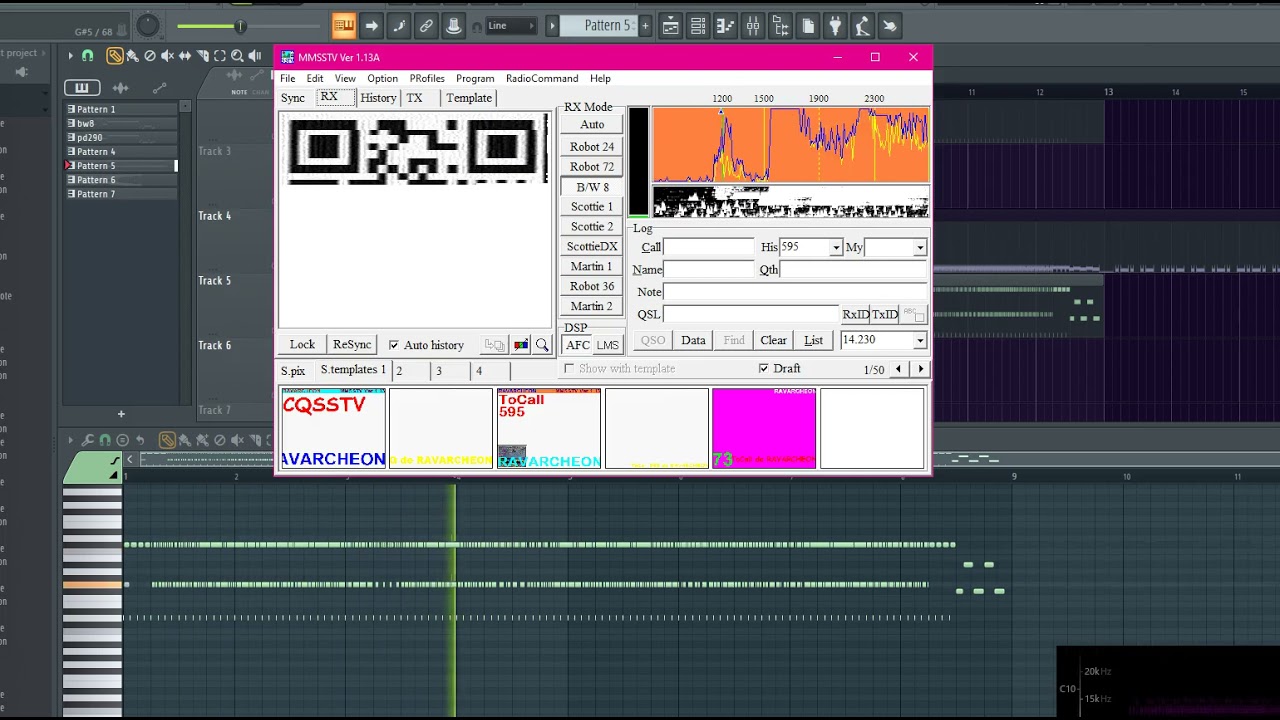The image size is (1280, 720).
Task: Open the His RST dropdown
Action: (836, 247)
